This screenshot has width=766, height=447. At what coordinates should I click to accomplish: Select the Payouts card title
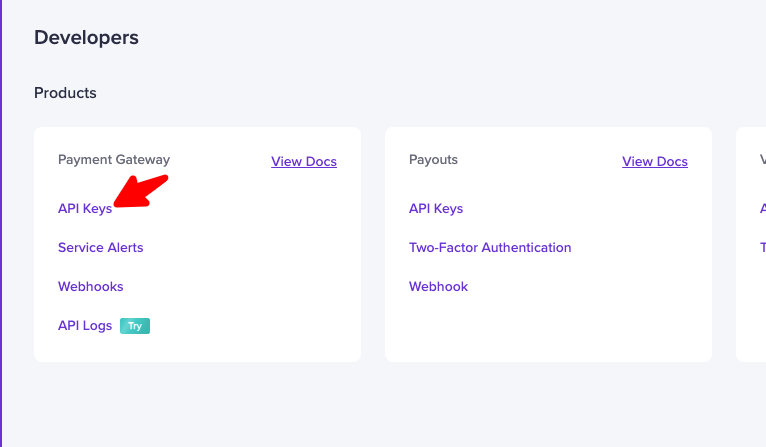tap(433, 160)
